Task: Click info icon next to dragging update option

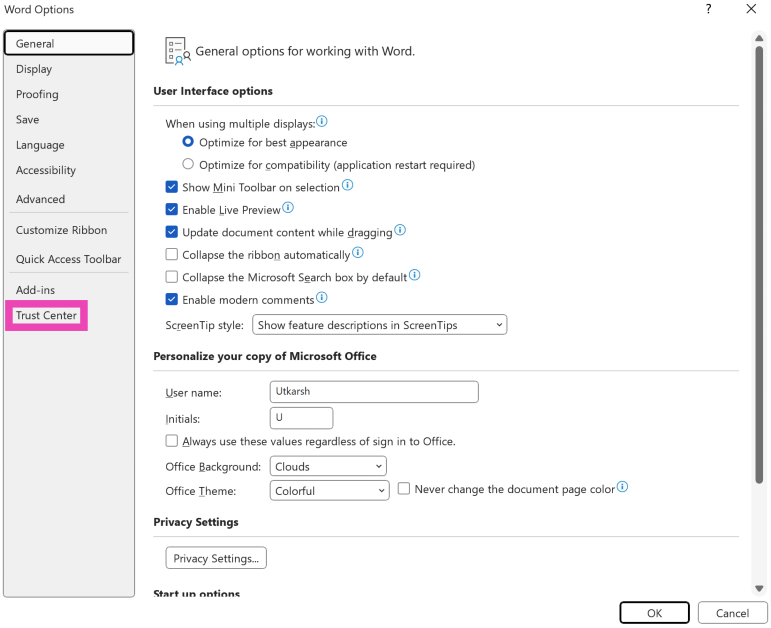Action: click(x=400, y=230)
